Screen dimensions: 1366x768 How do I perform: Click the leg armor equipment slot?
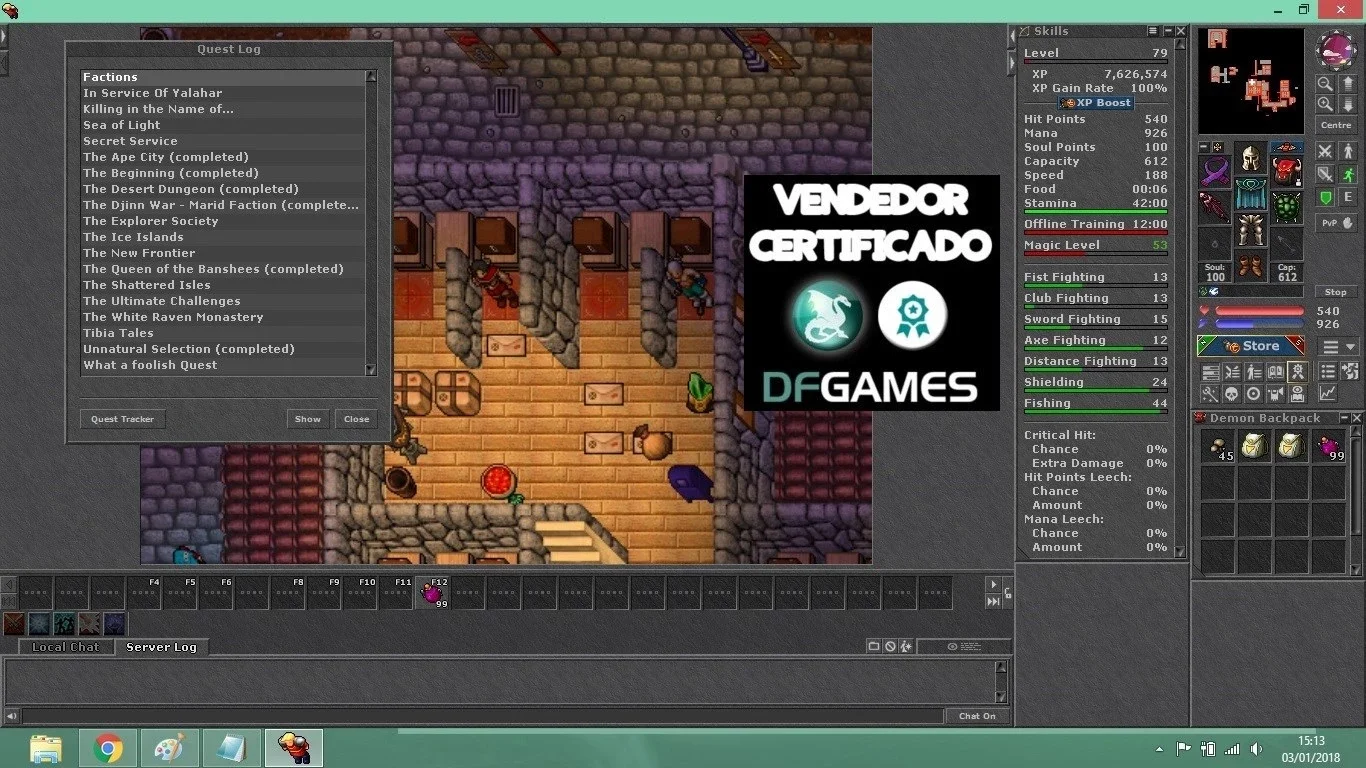(x=1250, y=231)
